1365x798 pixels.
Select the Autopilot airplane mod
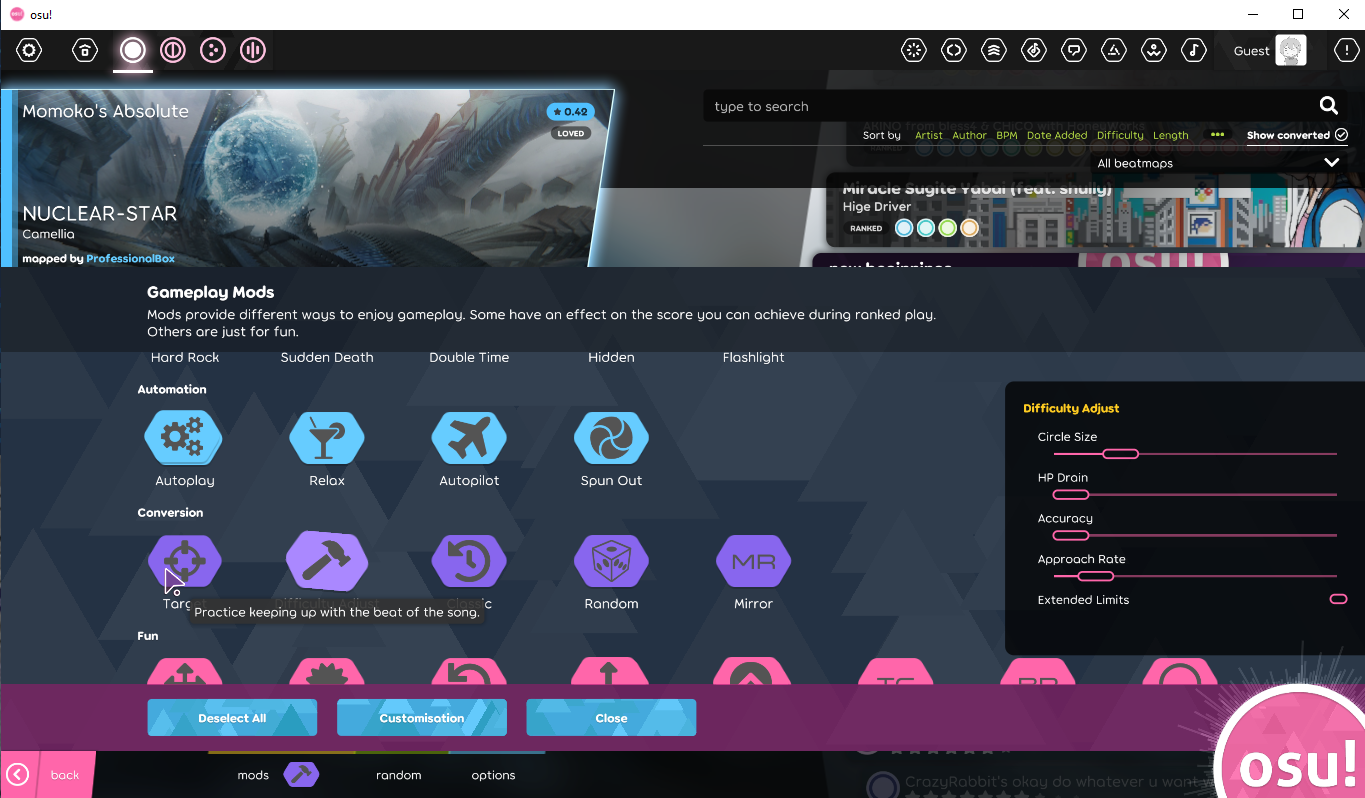[468, 437]
